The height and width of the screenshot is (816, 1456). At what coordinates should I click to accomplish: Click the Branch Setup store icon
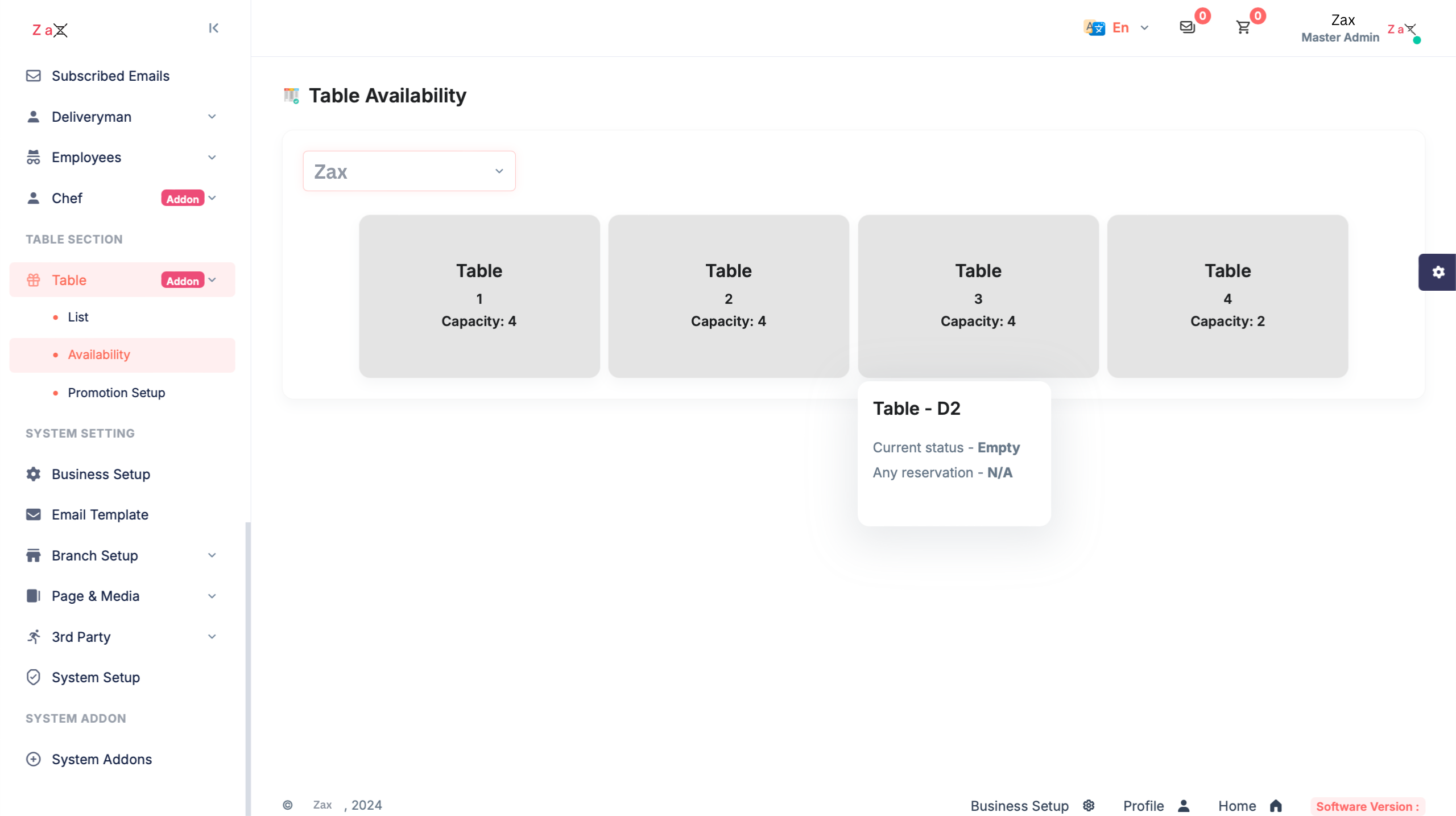[34, 555]
